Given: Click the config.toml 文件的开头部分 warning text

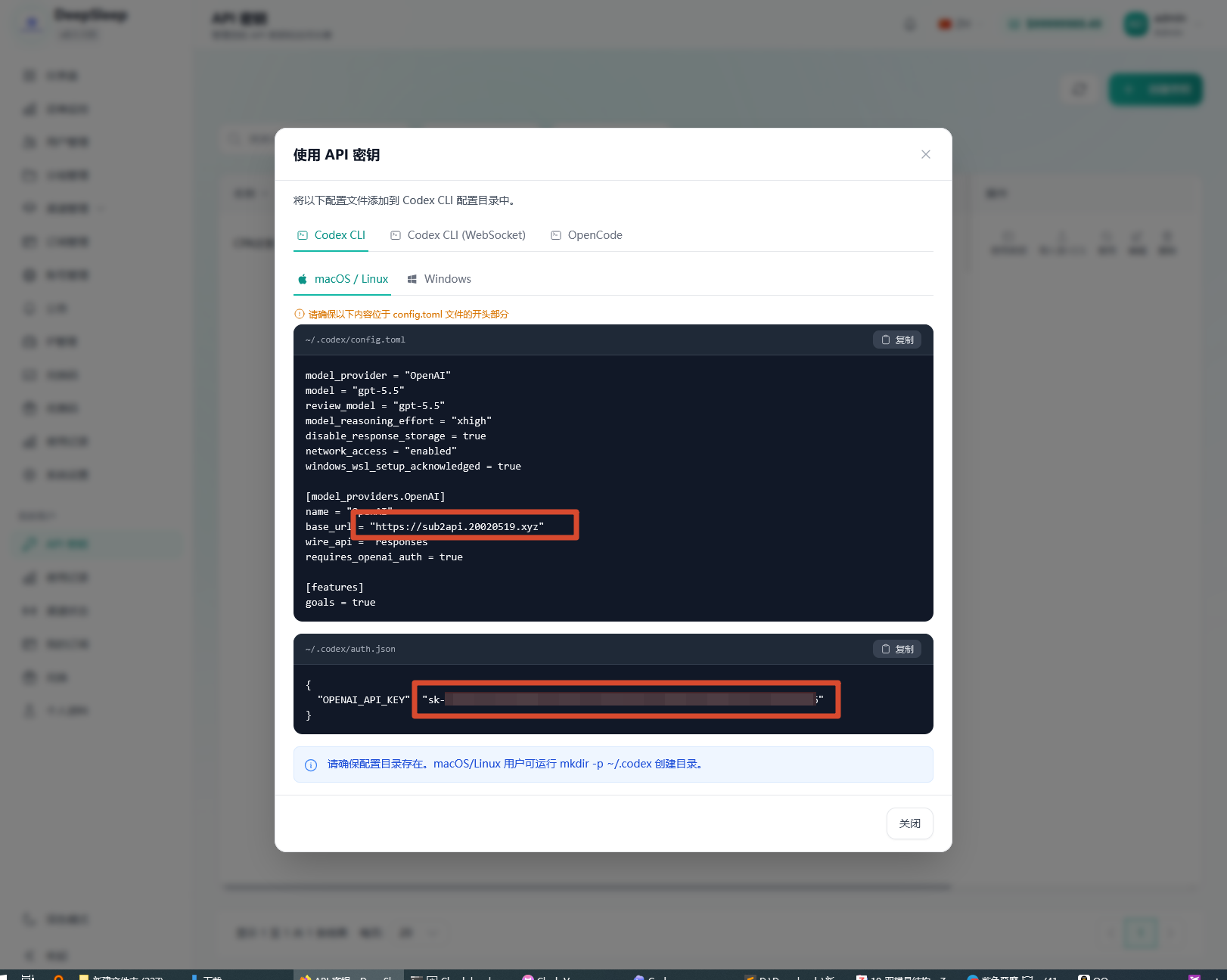Looking at the screenshot, I should click(408, 314).
